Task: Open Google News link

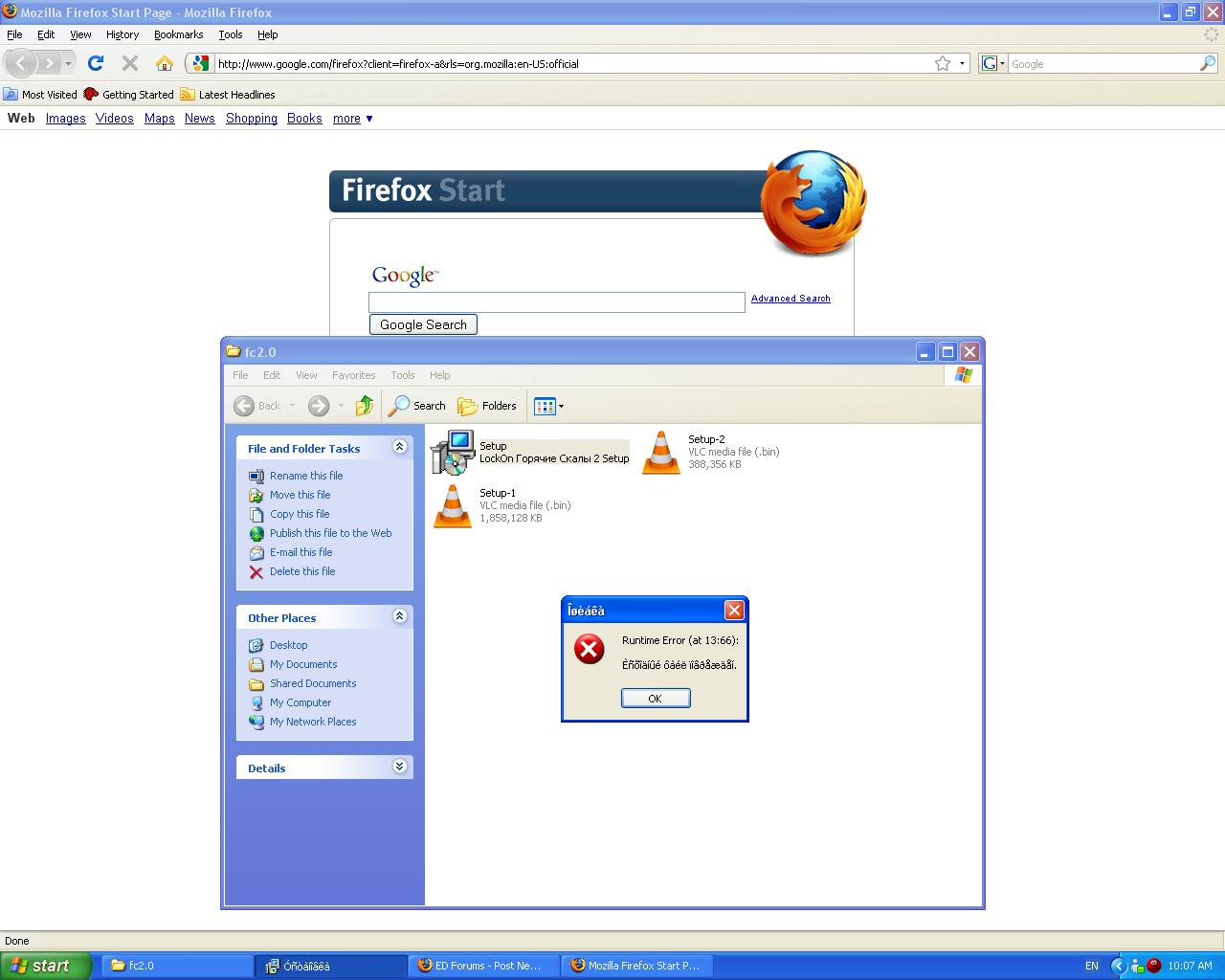Action: 200,119
